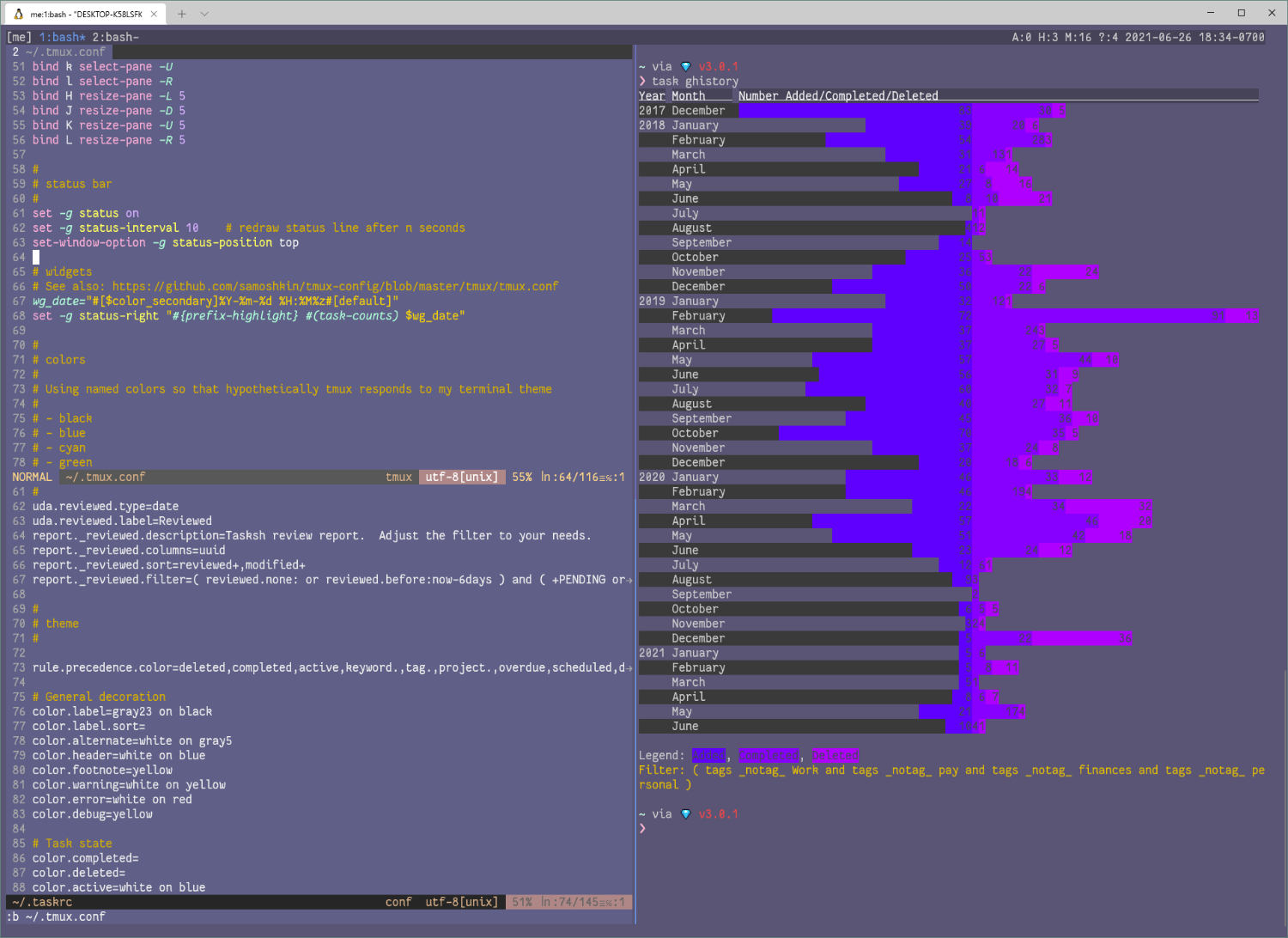Open a new terminal tab with plus

[182, 14]
